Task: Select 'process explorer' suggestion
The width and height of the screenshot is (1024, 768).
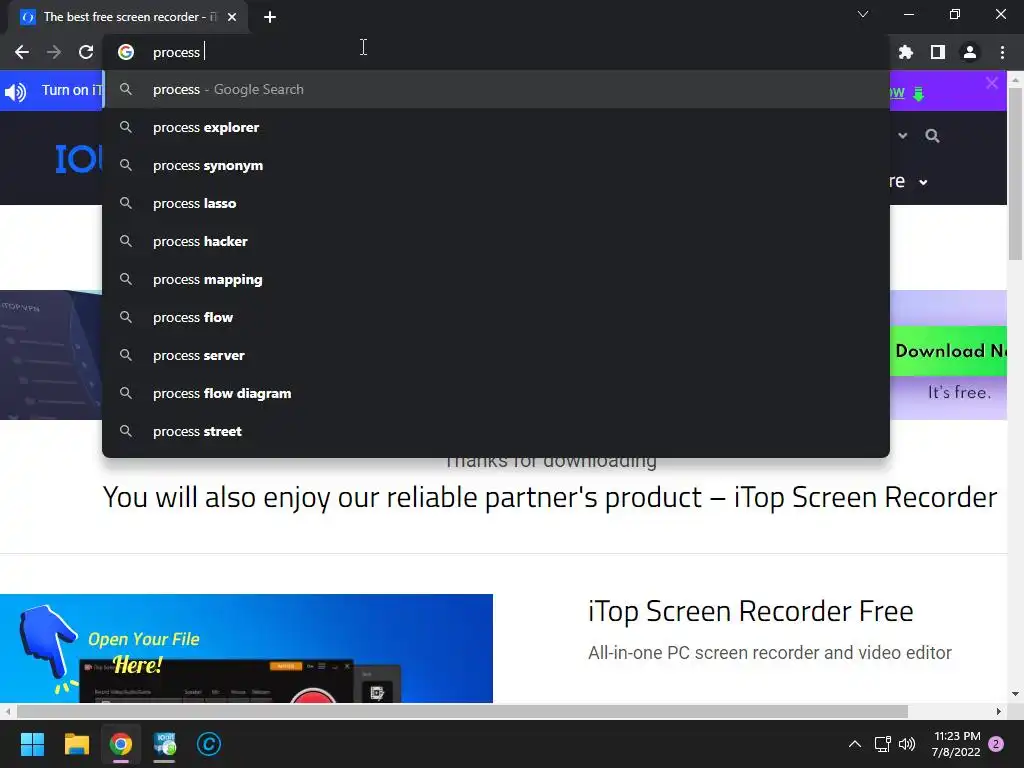Action: click(496, 127)
